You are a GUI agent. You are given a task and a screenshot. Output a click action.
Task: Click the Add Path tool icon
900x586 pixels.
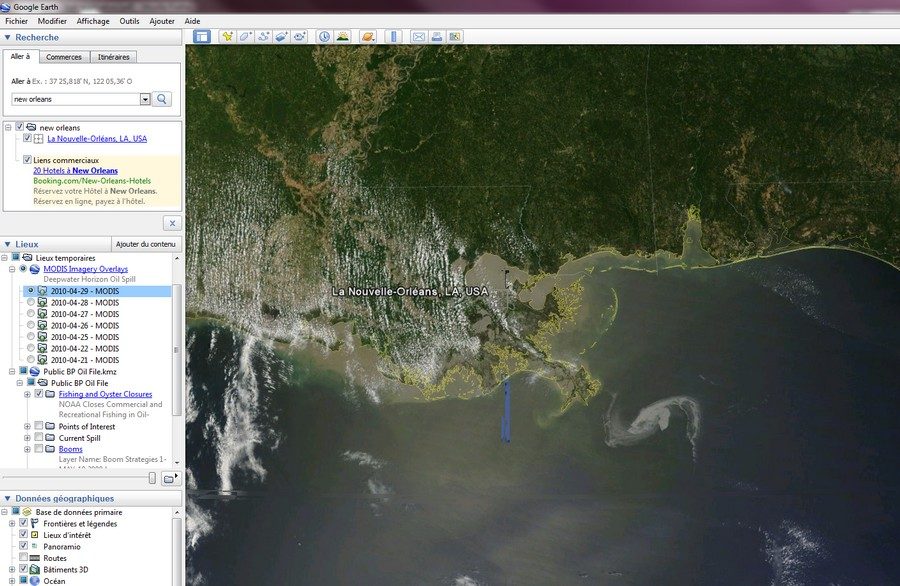coord(264,37)
